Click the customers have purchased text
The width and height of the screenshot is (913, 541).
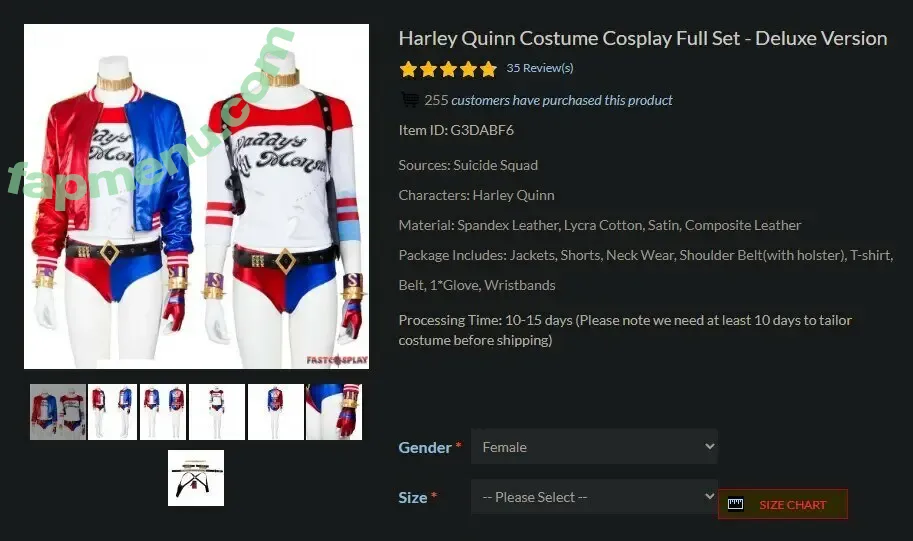[x=561, y=100]
